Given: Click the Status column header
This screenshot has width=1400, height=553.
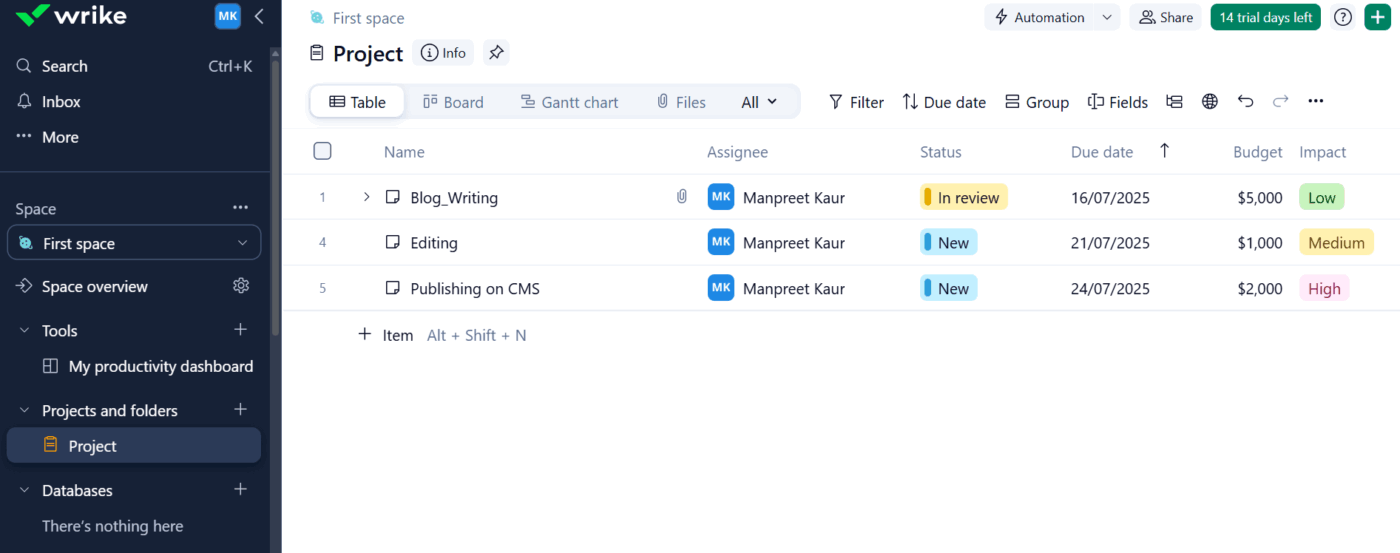Looking at the screenshot, I should [940, 152].
